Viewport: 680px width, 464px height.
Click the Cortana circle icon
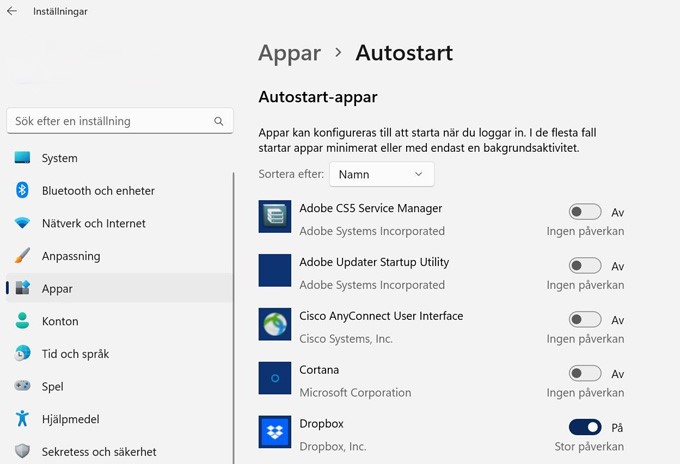point(275,378)
